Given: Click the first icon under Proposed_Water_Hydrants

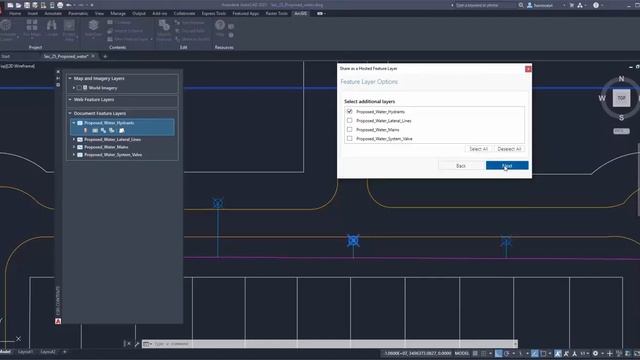Looking at the screenshot, I should [85, 131].
